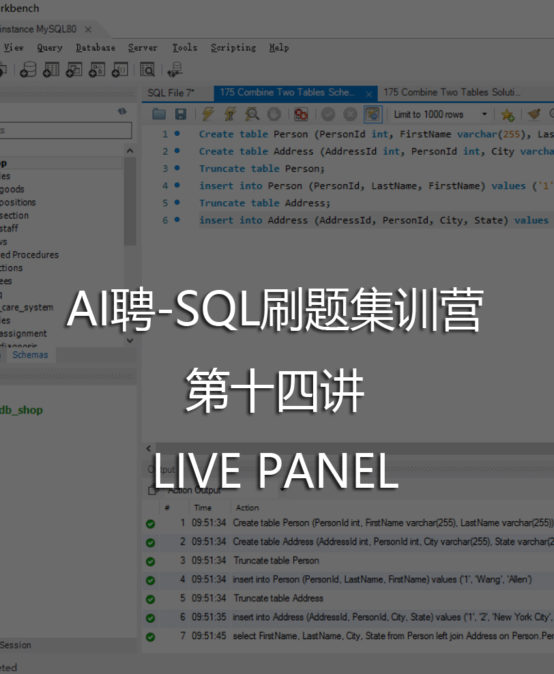Save snippet using the star icon
Viewport: 554px width, 674px height.
pyautogui.click(x=508, y=114)
